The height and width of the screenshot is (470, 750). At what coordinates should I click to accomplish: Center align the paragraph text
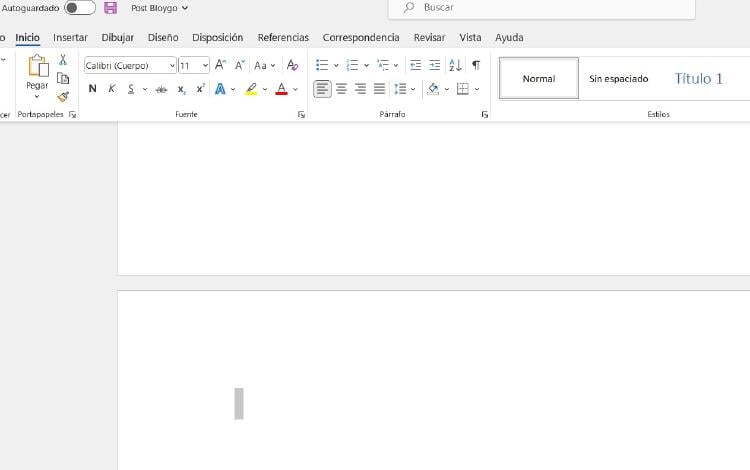tap(341, 89)
